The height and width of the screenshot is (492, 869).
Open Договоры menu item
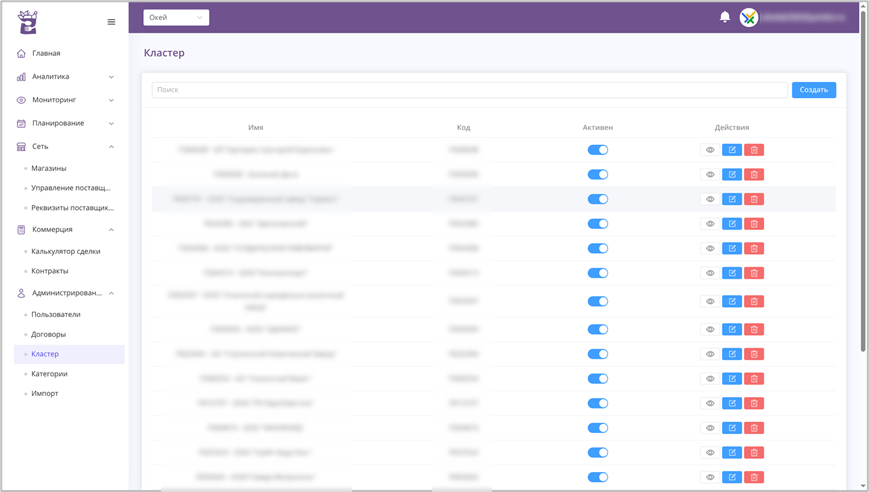[49, 335]
